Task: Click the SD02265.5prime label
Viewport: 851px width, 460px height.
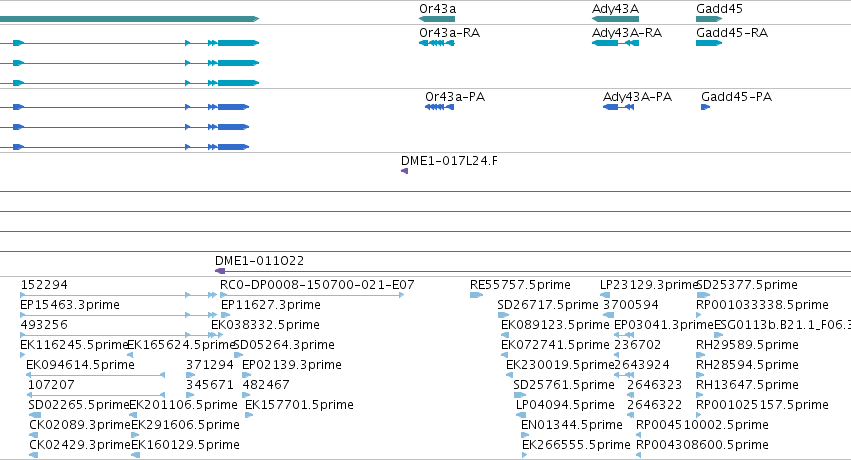Action: pyautogui.click(x=79, y=405)
